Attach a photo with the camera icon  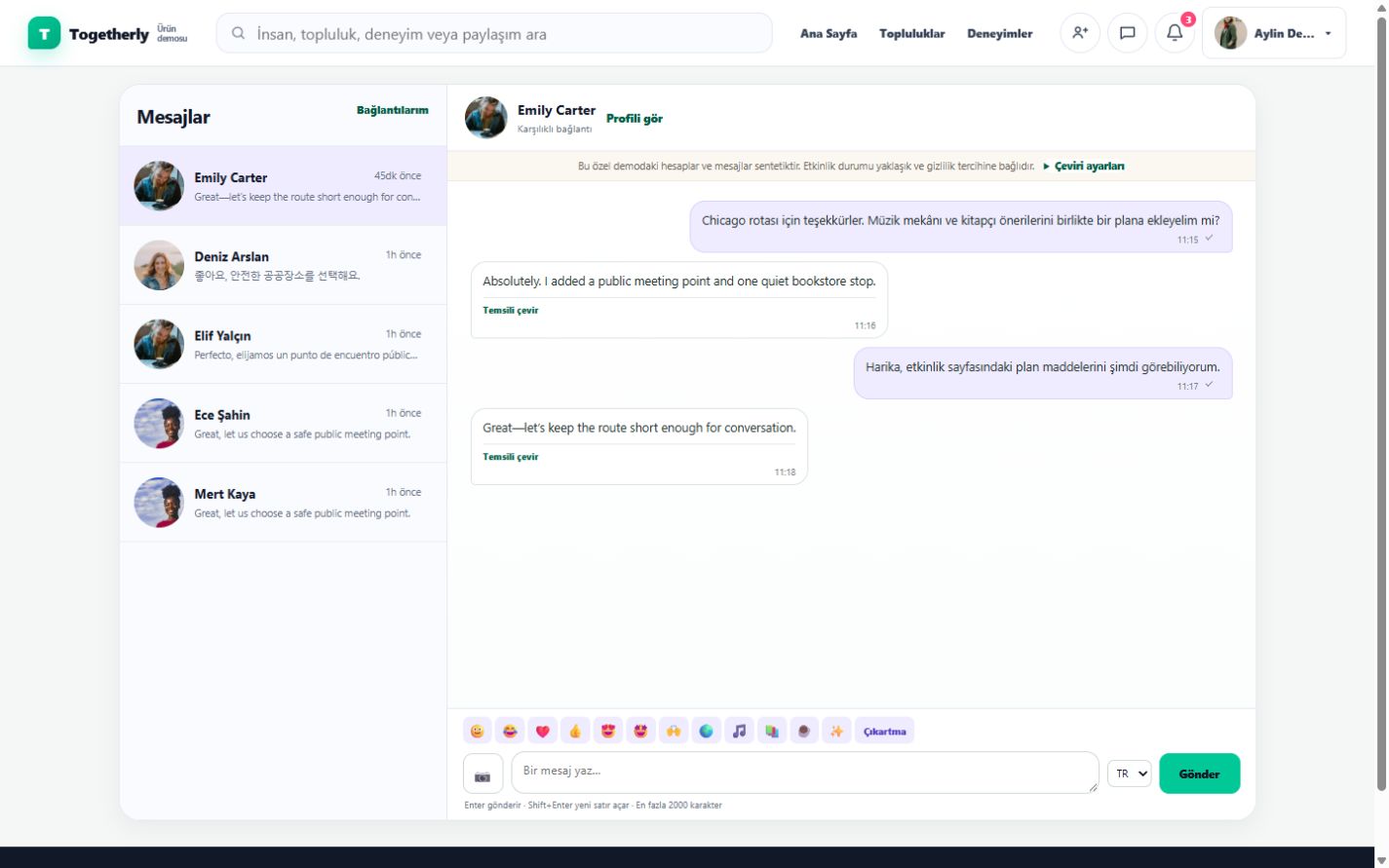(482, 774)
